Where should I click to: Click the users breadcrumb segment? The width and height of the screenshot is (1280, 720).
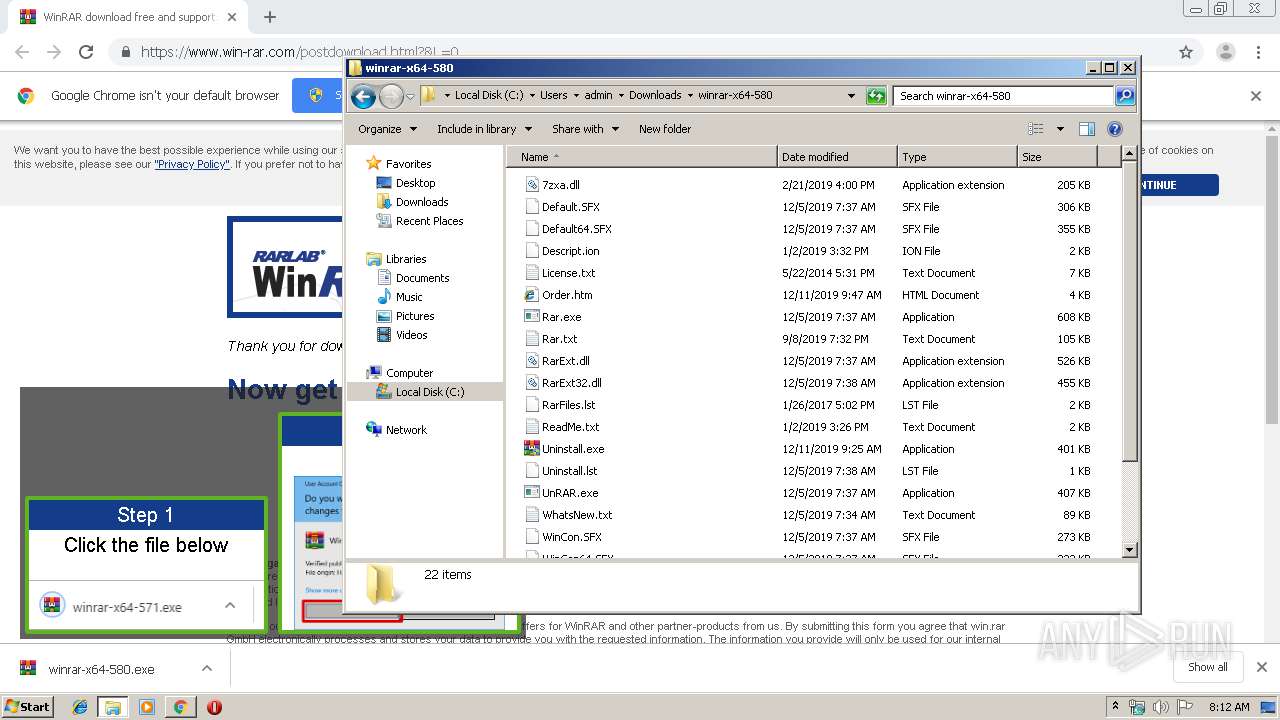(x=553, y=96)
